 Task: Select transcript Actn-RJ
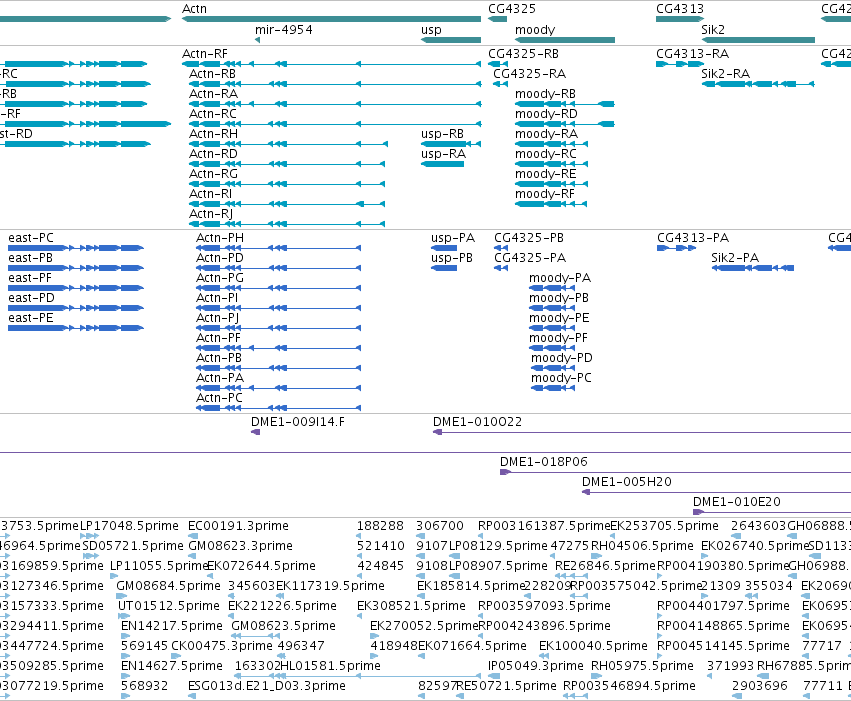(x=211, y=214)
